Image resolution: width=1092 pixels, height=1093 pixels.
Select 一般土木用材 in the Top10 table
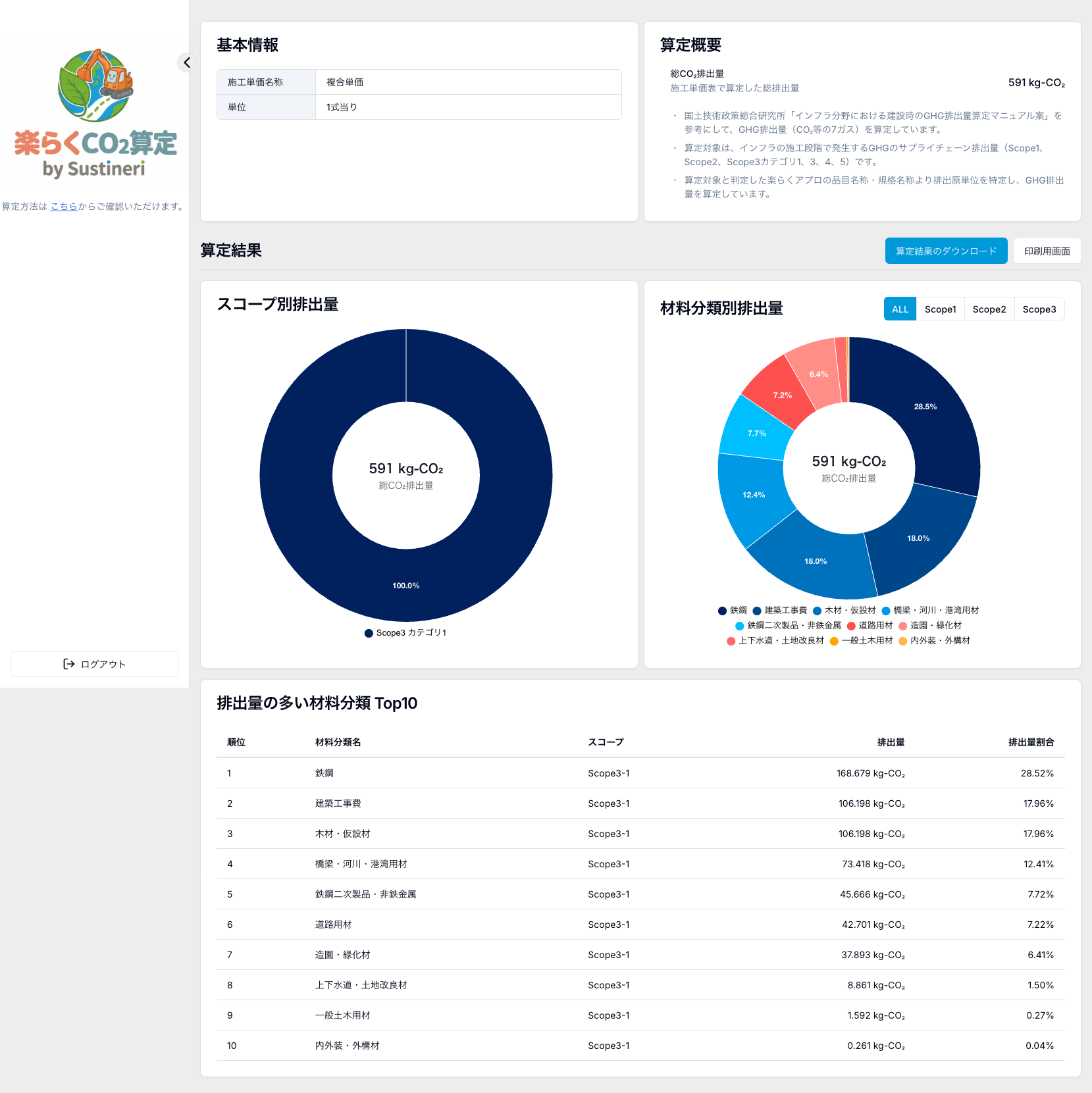click(342, 1015)
